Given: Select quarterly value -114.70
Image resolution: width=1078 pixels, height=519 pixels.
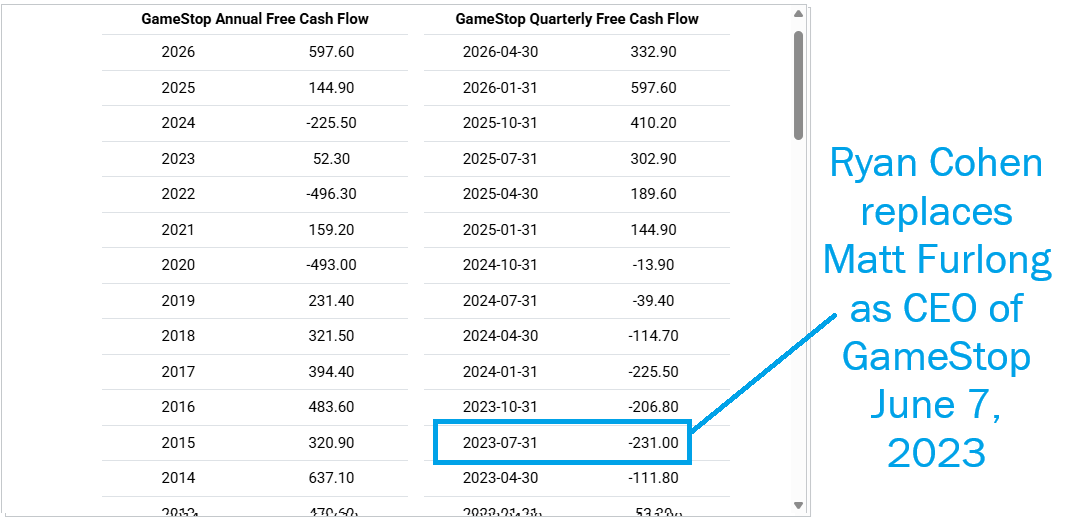Looking at the screenshot, I should point(653,336).
